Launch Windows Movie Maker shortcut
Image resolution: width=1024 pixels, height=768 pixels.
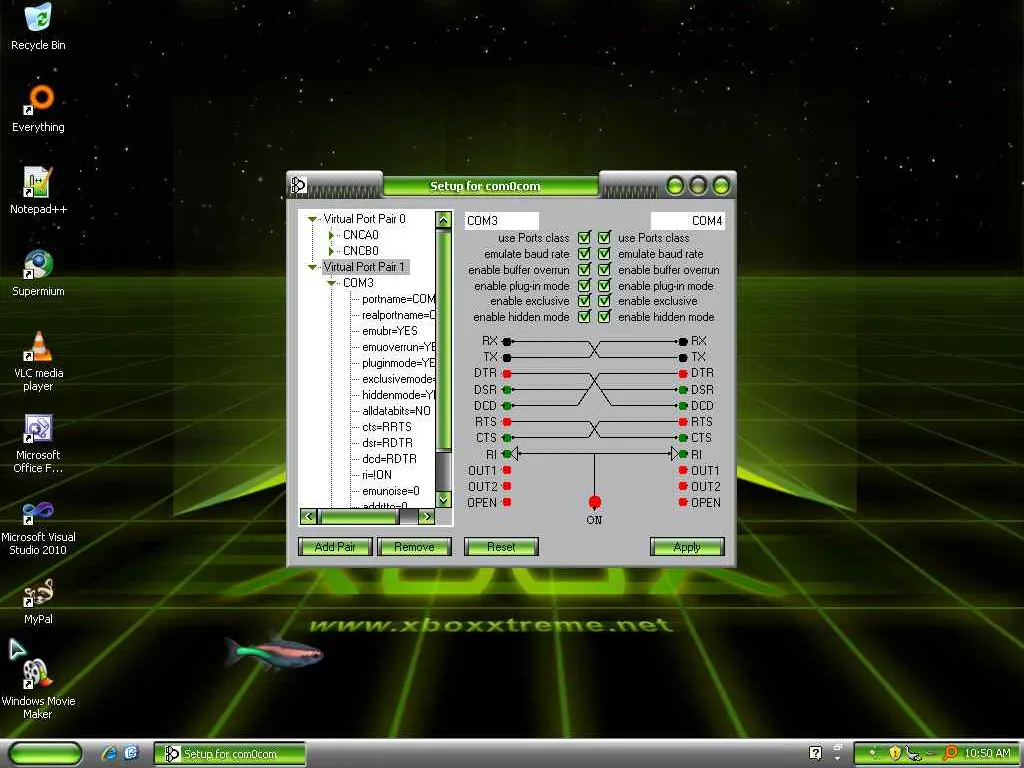coord(38,688)
